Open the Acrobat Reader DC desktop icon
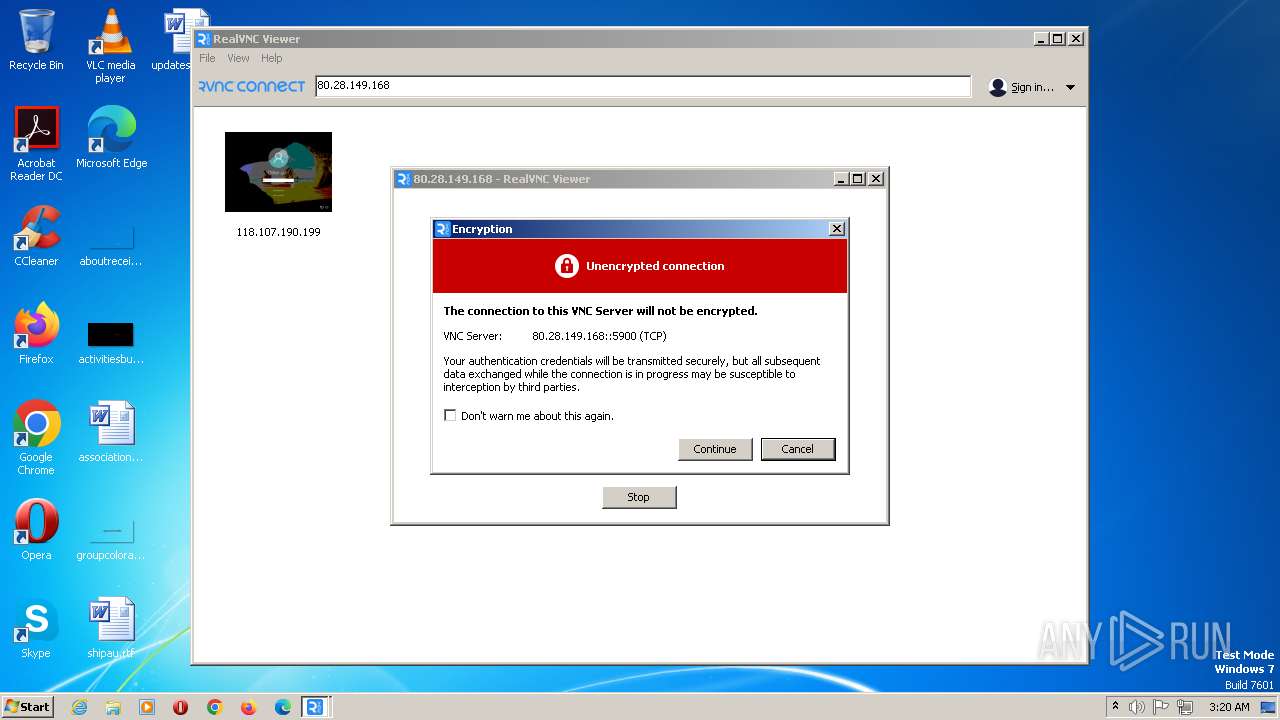The height and width of the screenshot is (720, 1280). click(x=36, y=144)
